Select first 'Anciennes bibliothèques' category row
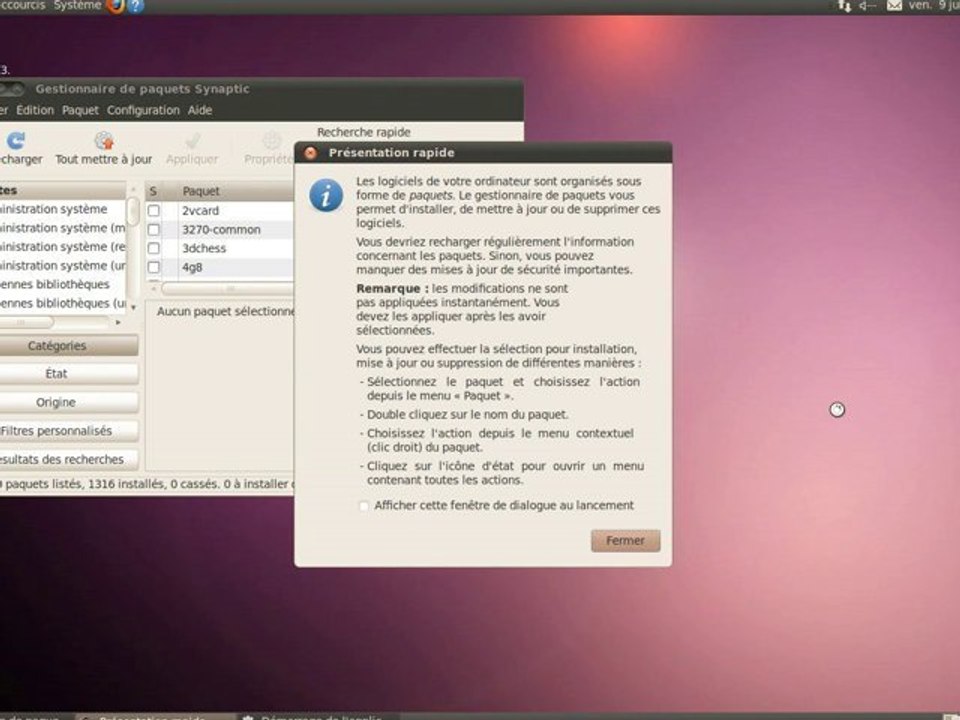This screenshot has width=960, height=720. tap(62, 285)
